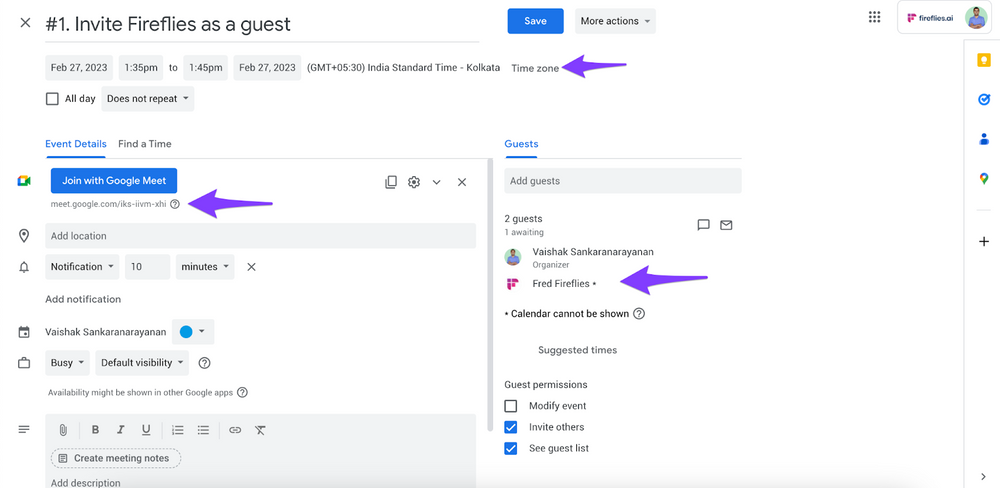
Task: Uncheck Invite others guest permission
Action: pyautogui.click(x=511, y=427)
